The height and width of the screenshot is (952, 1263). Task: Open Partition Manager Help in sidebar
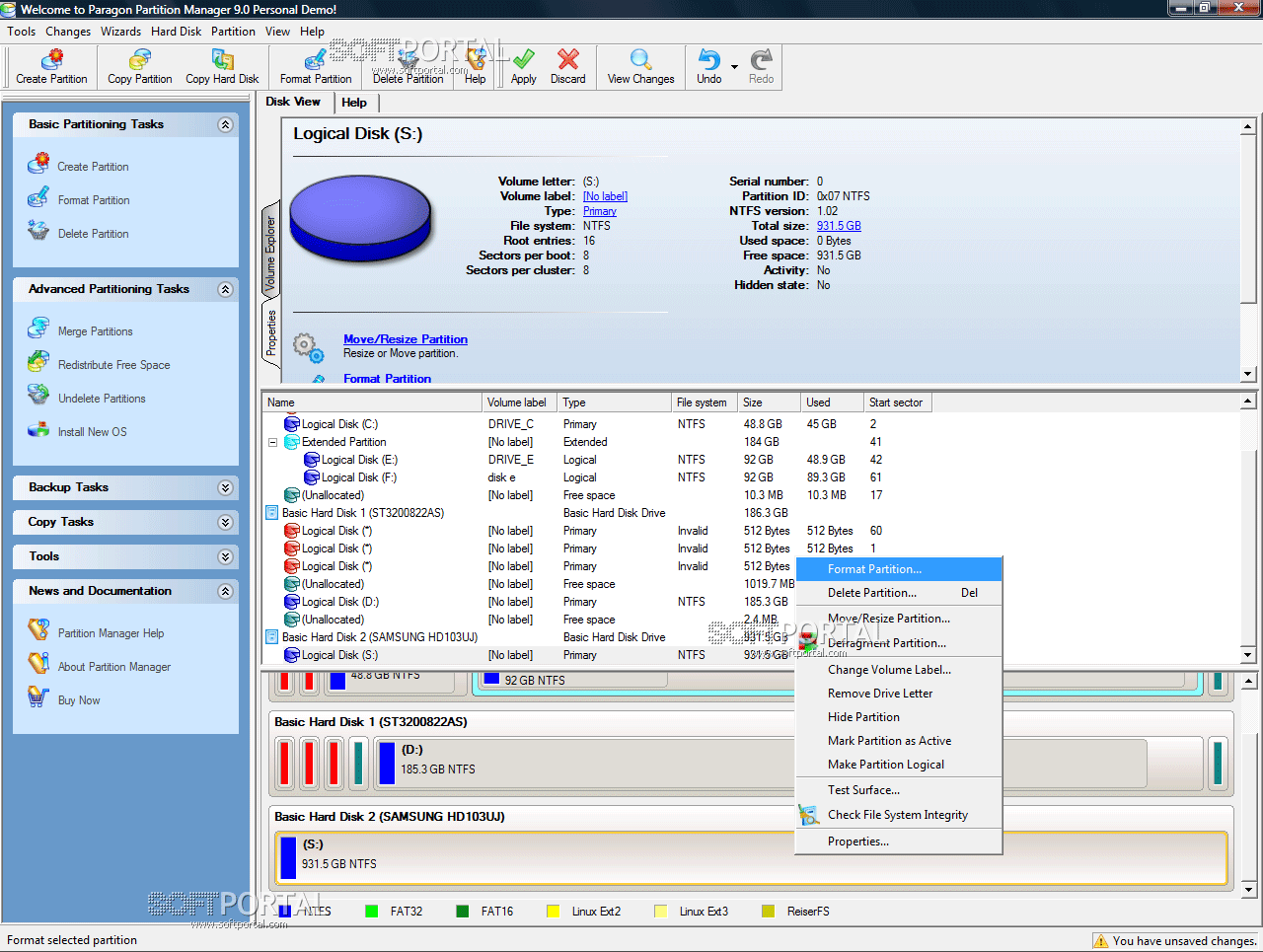point(111,633)
